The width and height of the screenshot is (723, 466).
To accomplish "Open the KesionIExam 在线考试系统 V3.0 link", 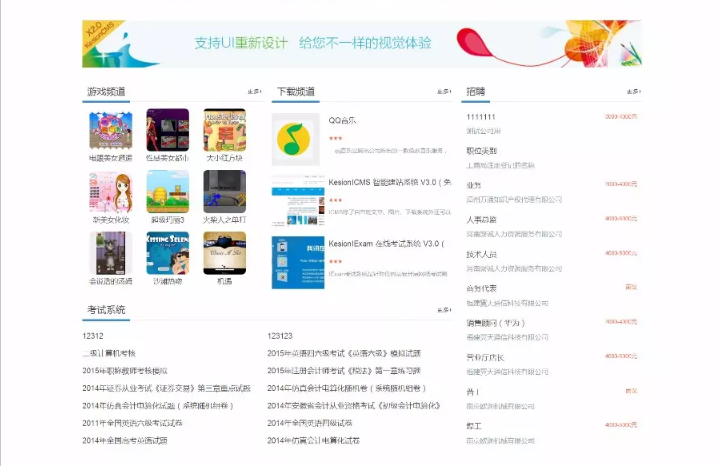I will coord(385,244).
